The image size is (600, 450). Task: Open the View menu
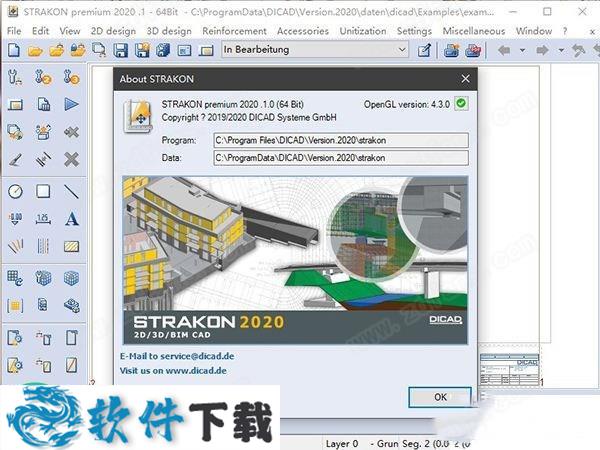point(70,31)
